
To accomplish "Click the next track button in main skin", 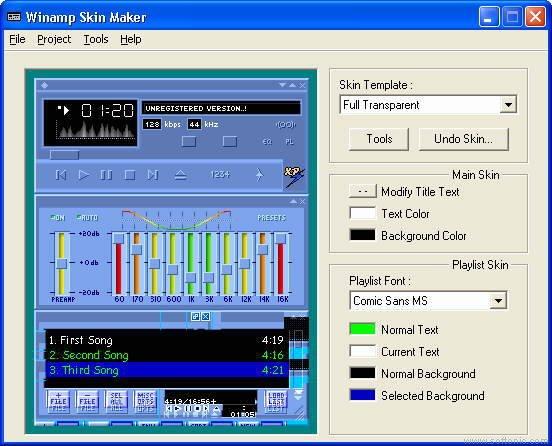I will (x=153, y=175).
